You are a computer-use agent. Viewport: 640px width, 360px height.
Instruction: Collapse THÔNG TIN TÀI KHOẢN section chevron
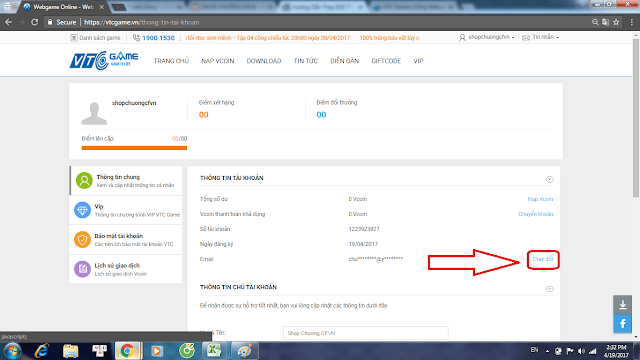point(549,180)
